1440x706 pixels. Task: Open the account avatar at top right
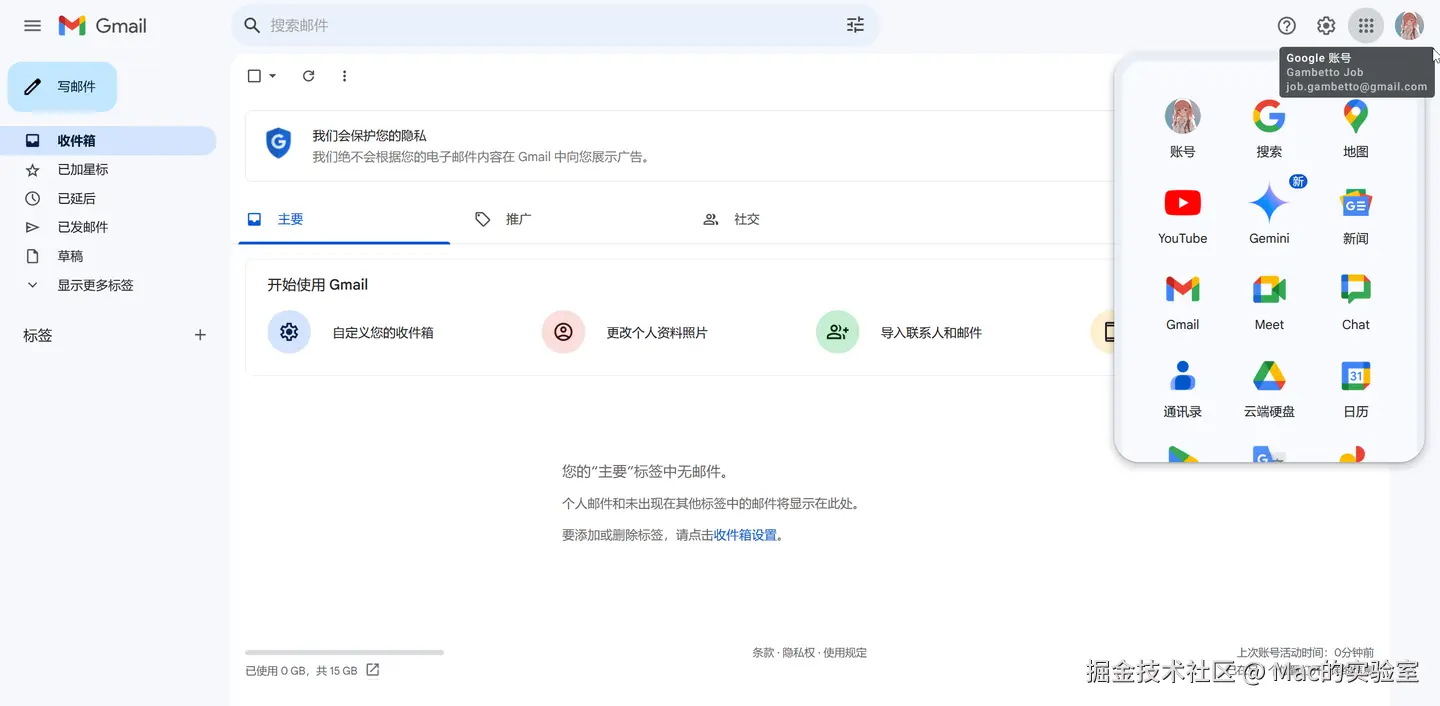click(1409, 26)
